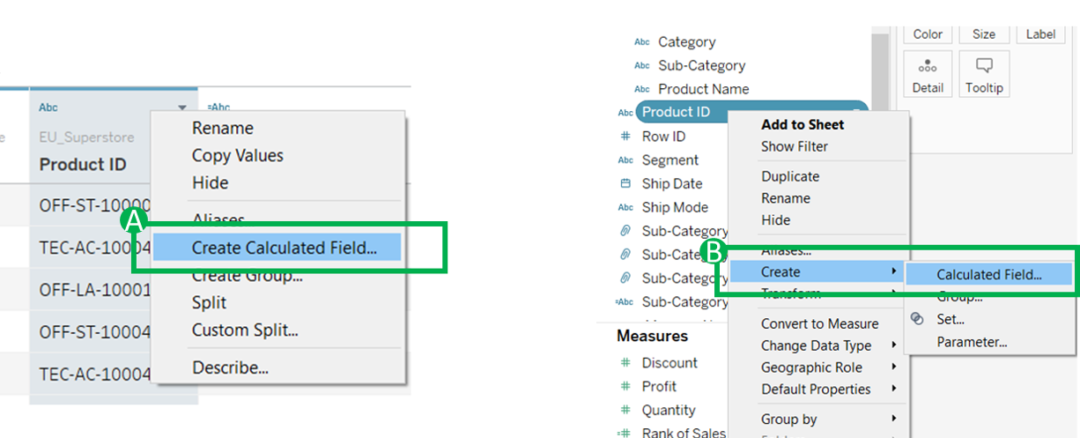This screenshot has width=1080, height=438.
Task: Click the Ship Date calendar type icon
Action: pyautogui.click(x=626, y=184)
